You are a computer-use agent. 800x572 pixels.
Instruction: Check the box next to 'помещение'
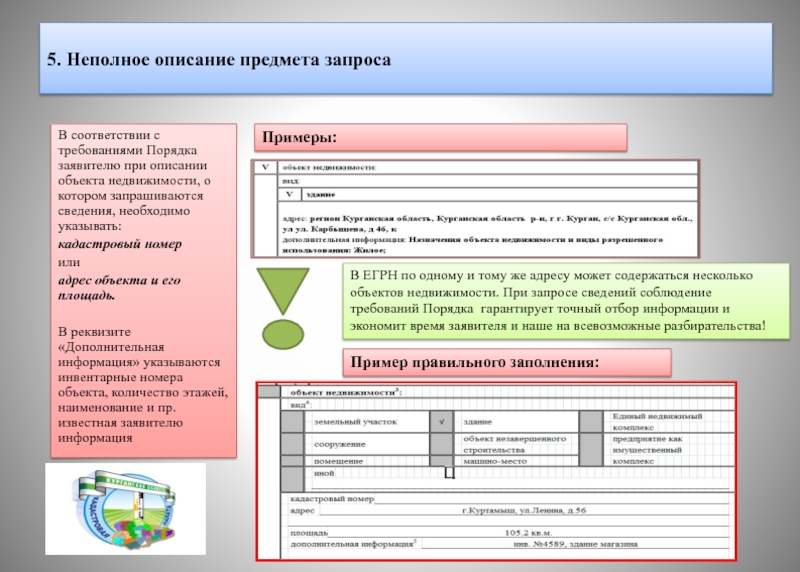(292, 461)
